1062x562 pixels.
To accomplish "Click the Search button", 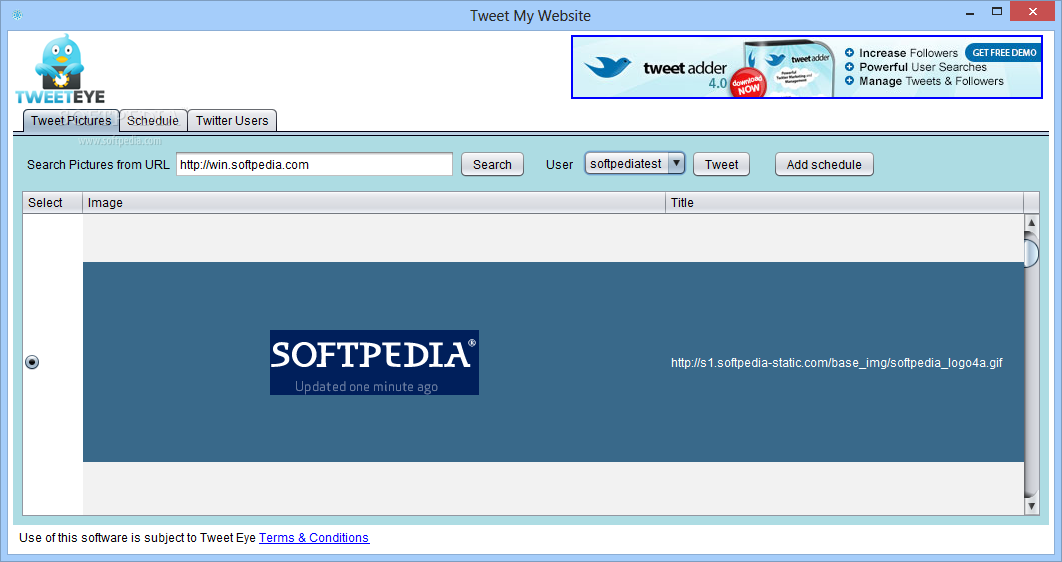I will [x=492, y=165].
